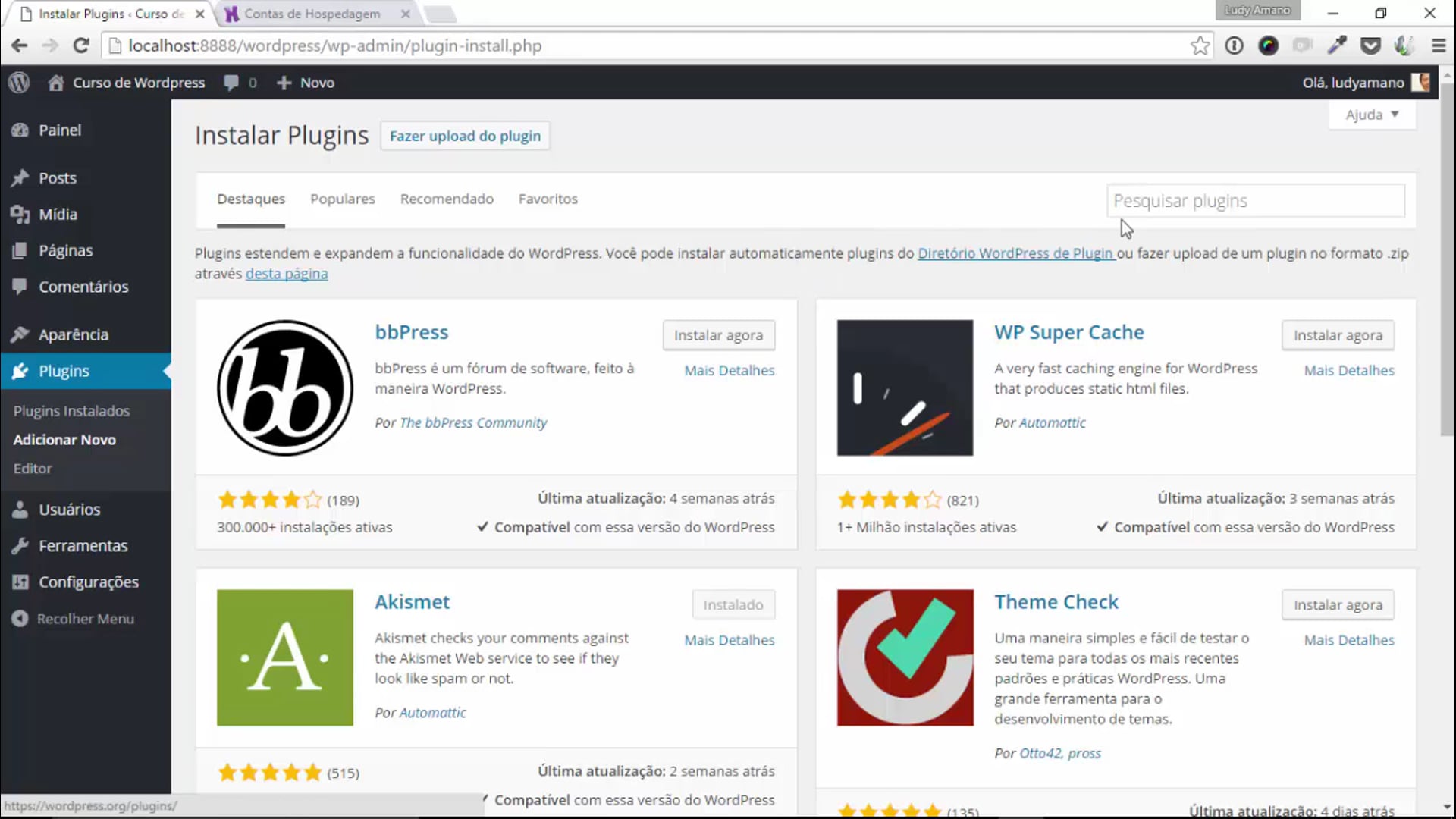Expand the Ajuda help dropdown
1456x819 pixels.
[x=1372, y=115]
